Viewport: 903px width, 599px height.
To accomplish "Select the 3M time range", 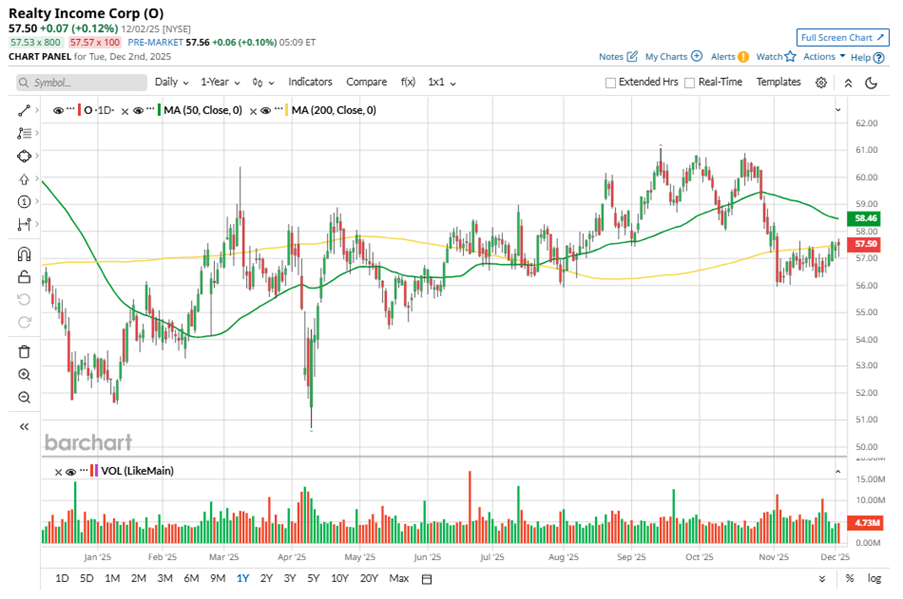I will (165, 578).
